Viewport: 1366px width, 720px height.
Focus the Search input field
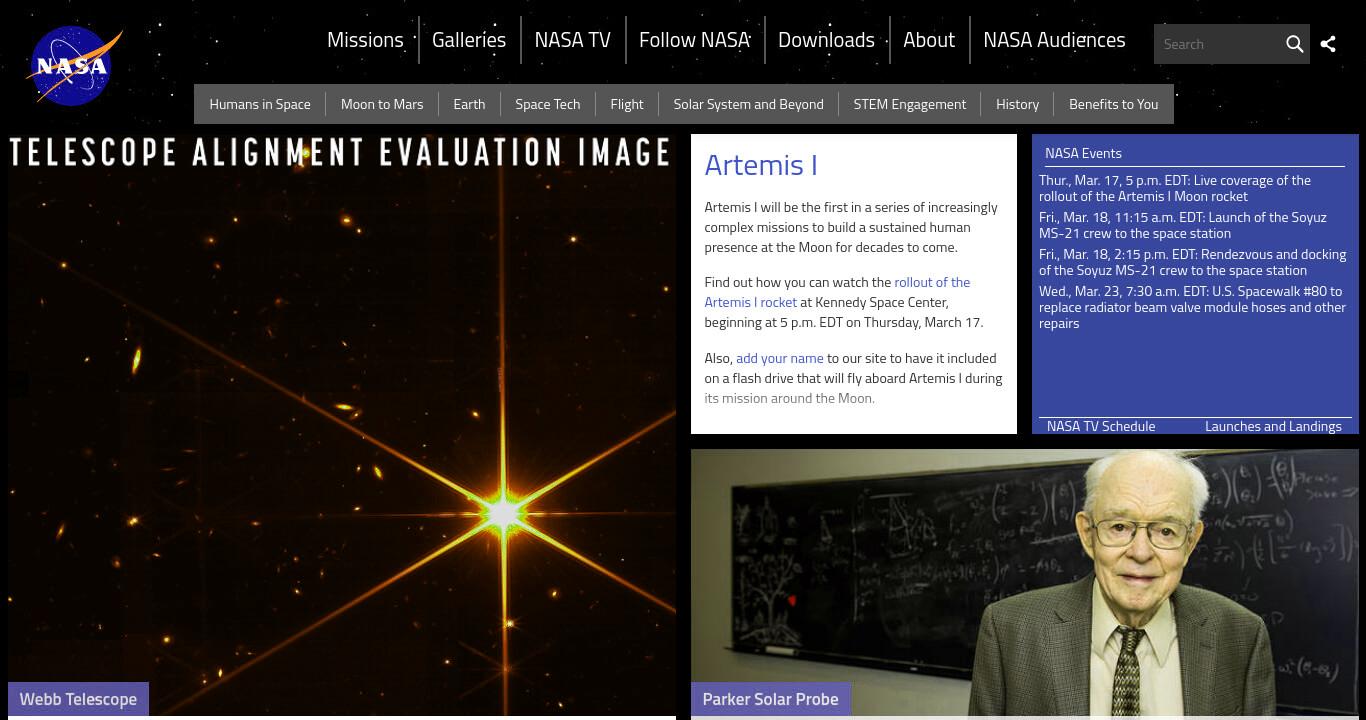point(1218,44)
